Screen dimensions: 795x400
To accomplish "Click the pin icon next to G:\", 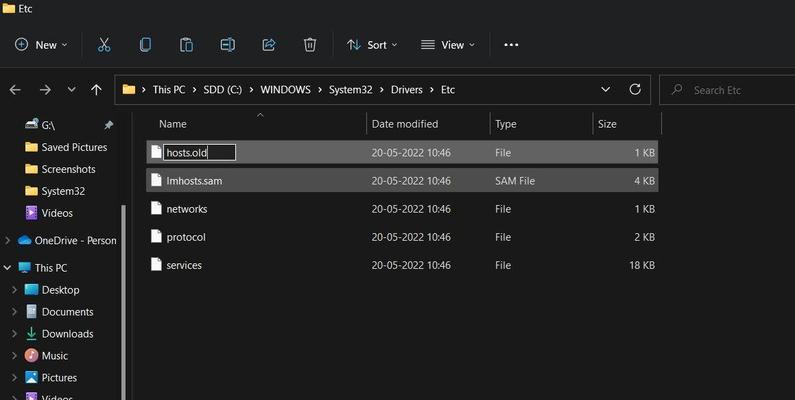I will 109,125.
